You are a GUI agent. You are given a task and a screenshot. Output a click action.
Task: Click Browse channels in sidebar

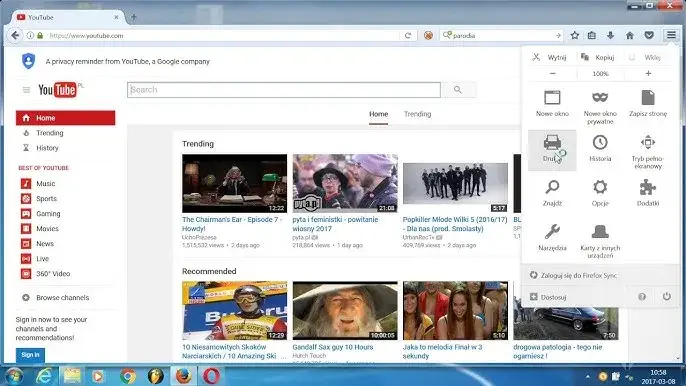coord(56,298)
